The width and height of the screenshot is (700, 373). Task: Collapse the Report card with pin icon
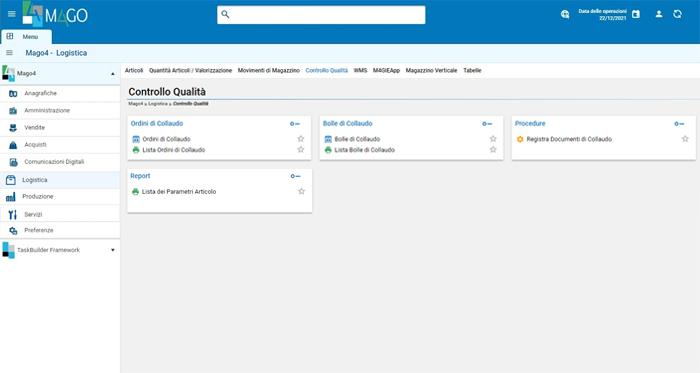(x=295, y=176)
